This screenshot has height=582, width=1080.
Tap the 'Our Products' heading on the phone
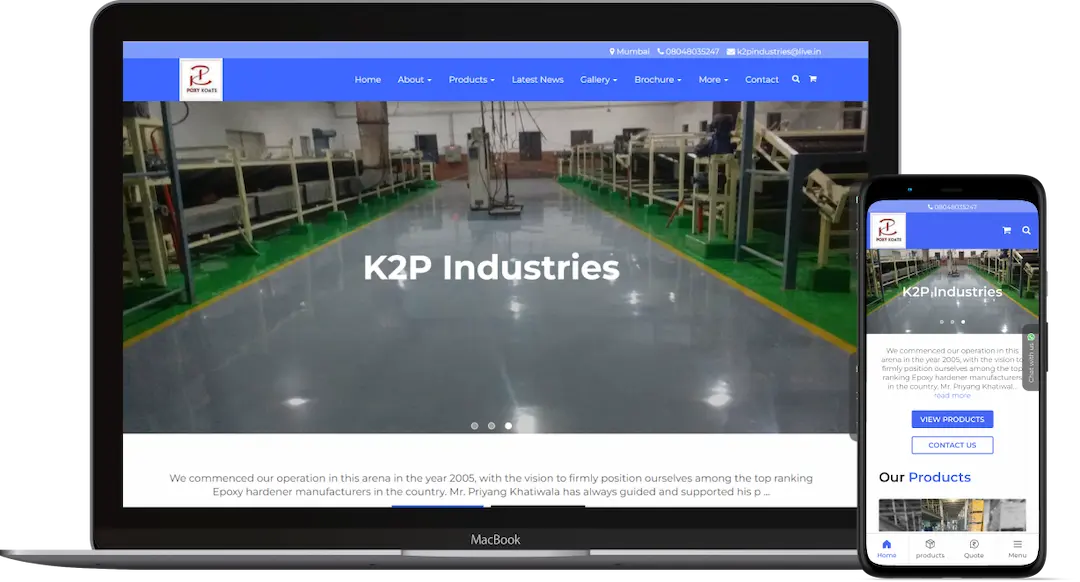924,477
